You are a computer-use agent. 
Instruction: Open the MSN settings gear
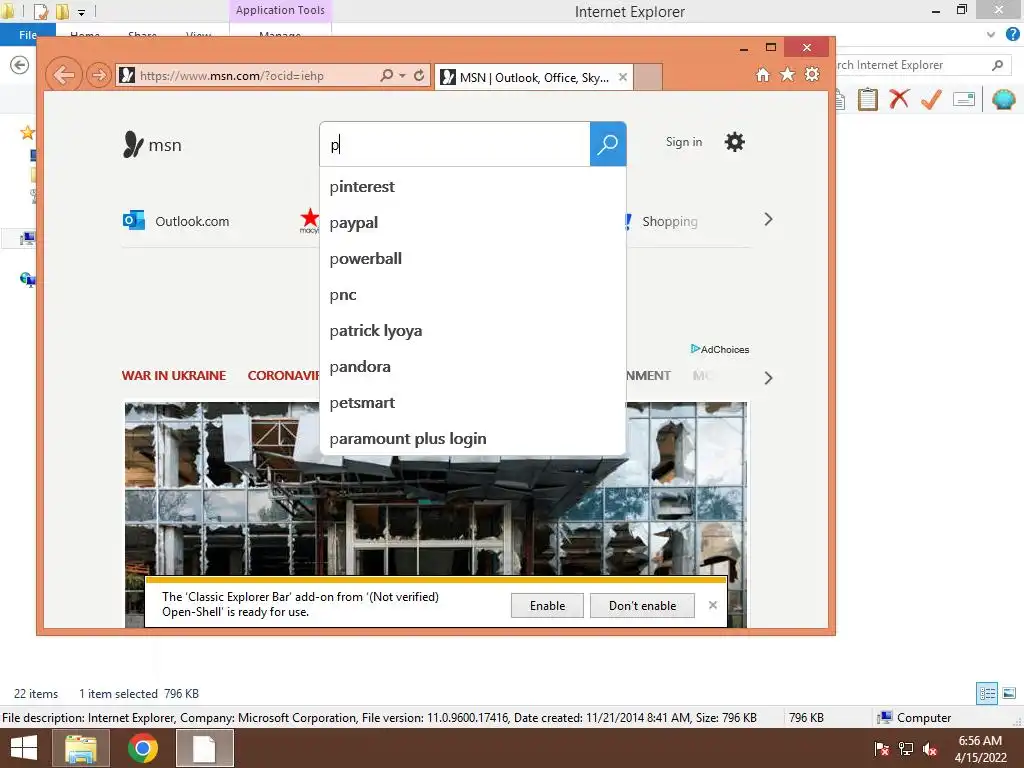click(735, 142)
